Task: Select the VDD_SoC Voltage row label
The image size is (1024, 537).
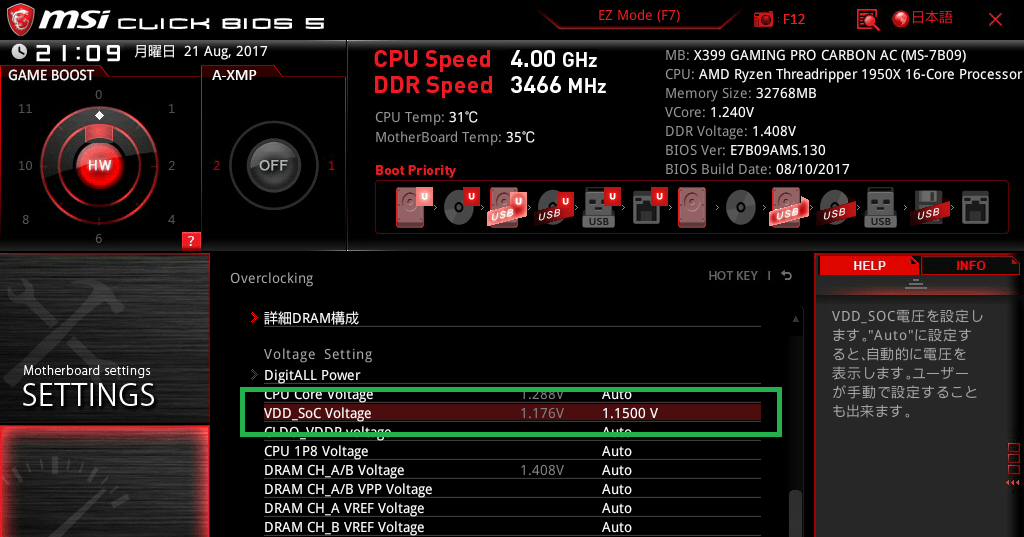Action: pyautogui.click(x=317, y=413)
